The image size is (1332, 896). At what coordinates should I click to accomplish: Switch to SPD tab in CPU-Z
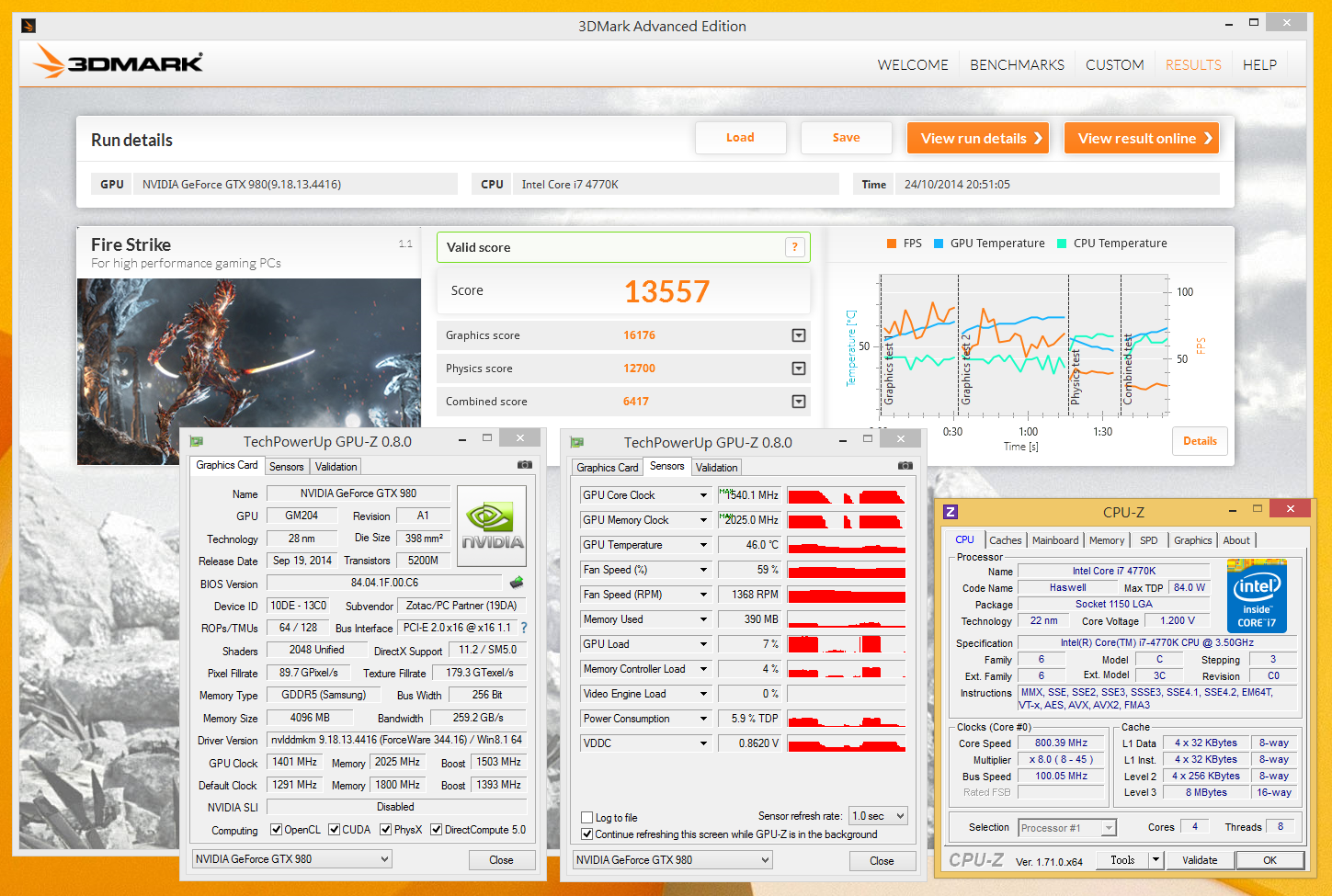pos(1149,540)
